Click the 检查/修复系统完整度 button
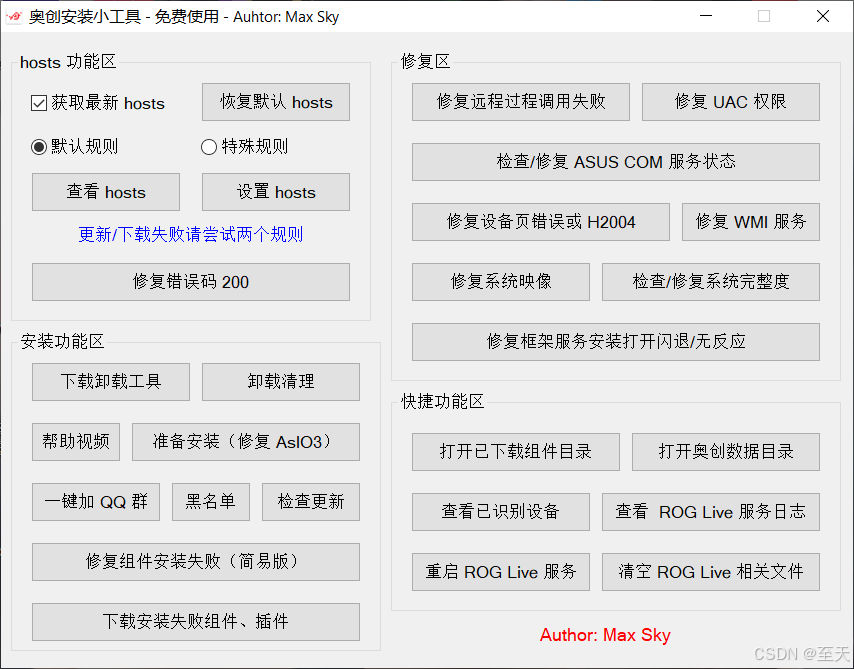854x669 pixels. coord(710,282)
